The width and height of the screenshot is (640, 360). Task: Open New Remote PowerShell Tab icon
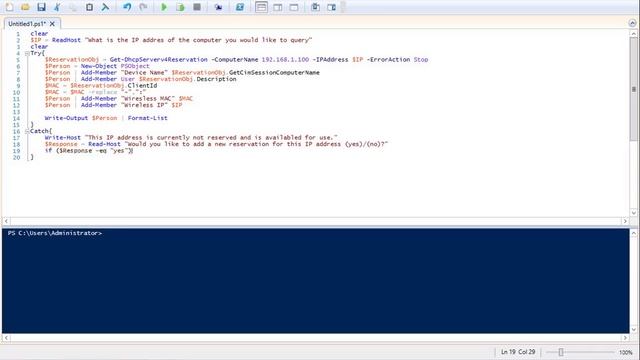pos(218,7)
